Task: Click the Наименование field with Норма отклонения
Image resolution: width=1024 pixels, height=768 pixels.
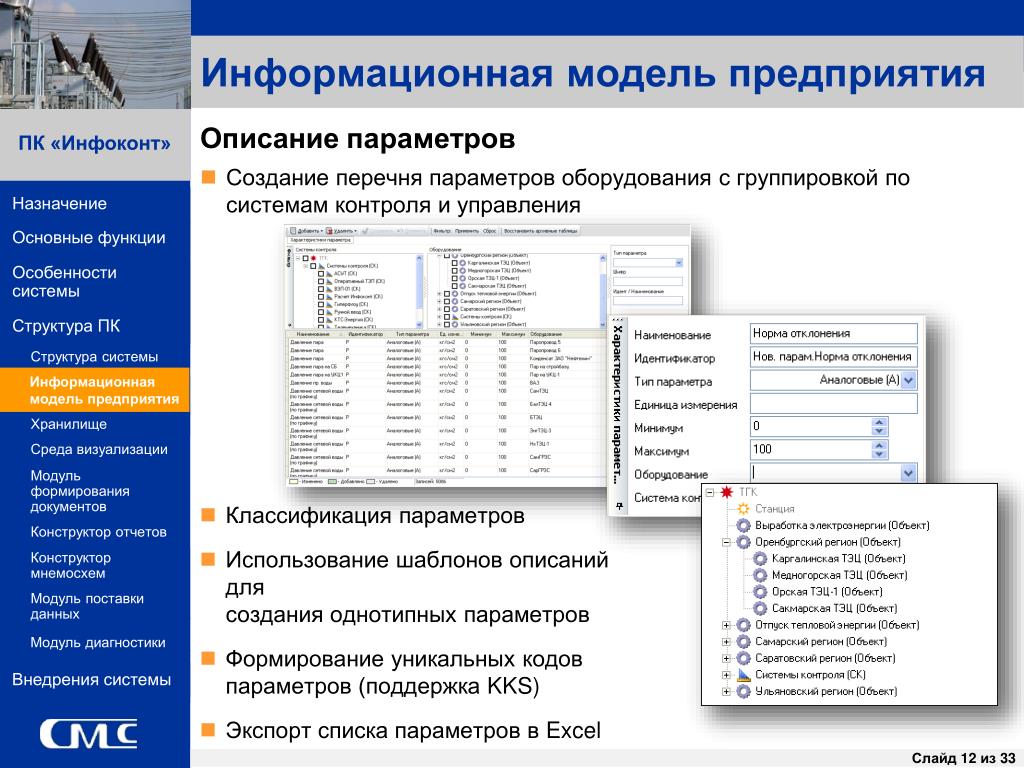Action: click(833, 334)
